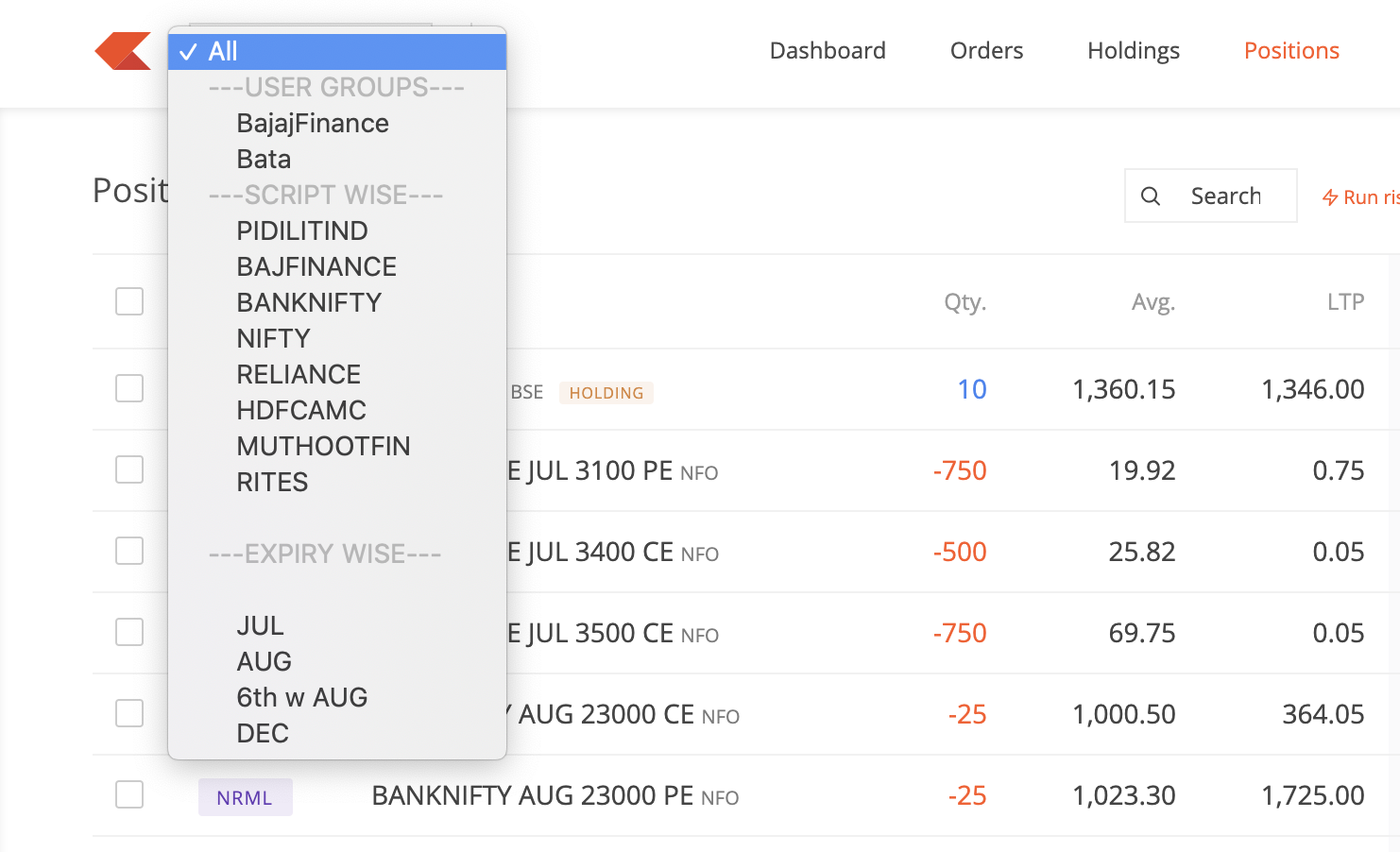Image resolution: width=1400 pixels, height=852 pixels.
Task: Select 'All' in the dropdown list
Action: 337,52
